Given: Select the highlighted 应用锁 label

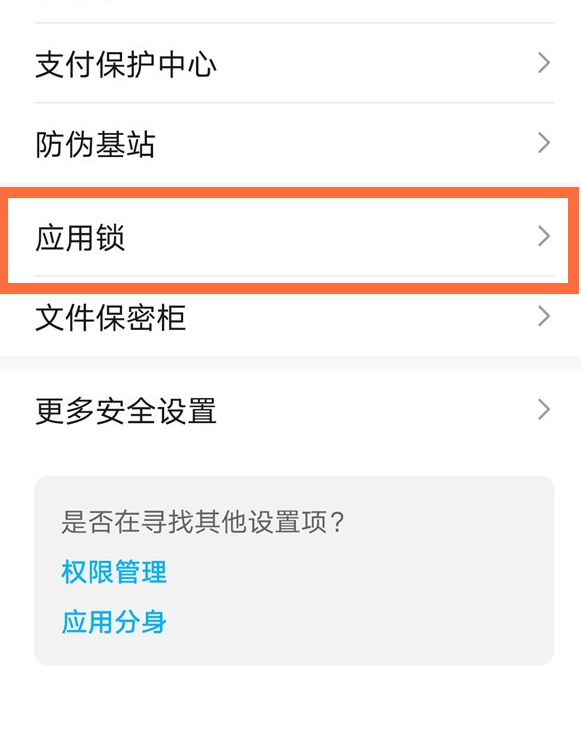Looking at the screenshot, I should [80, 237].
